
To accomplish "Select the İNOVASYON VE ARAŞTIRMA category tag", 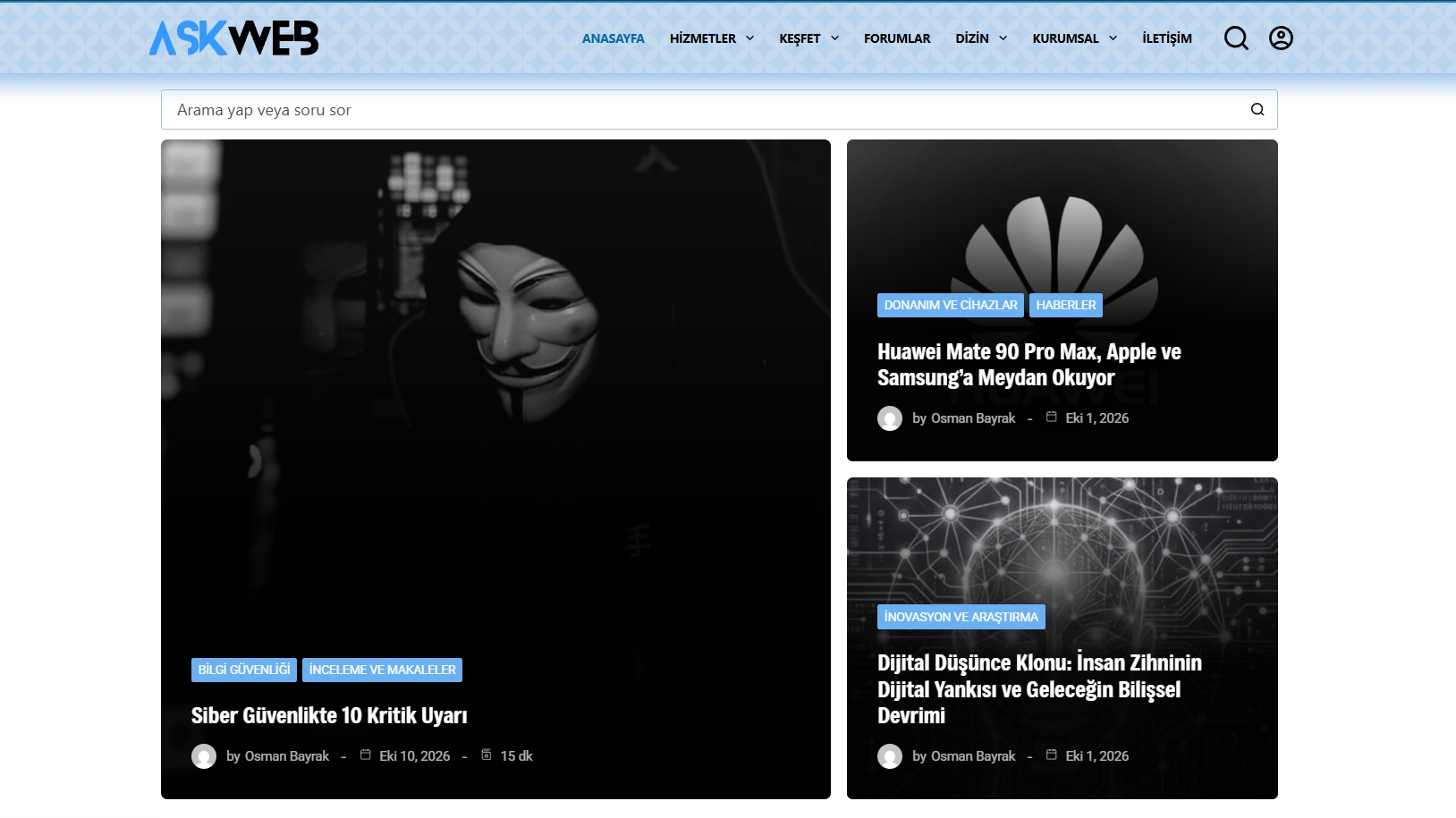I will [x=961, y=617].
